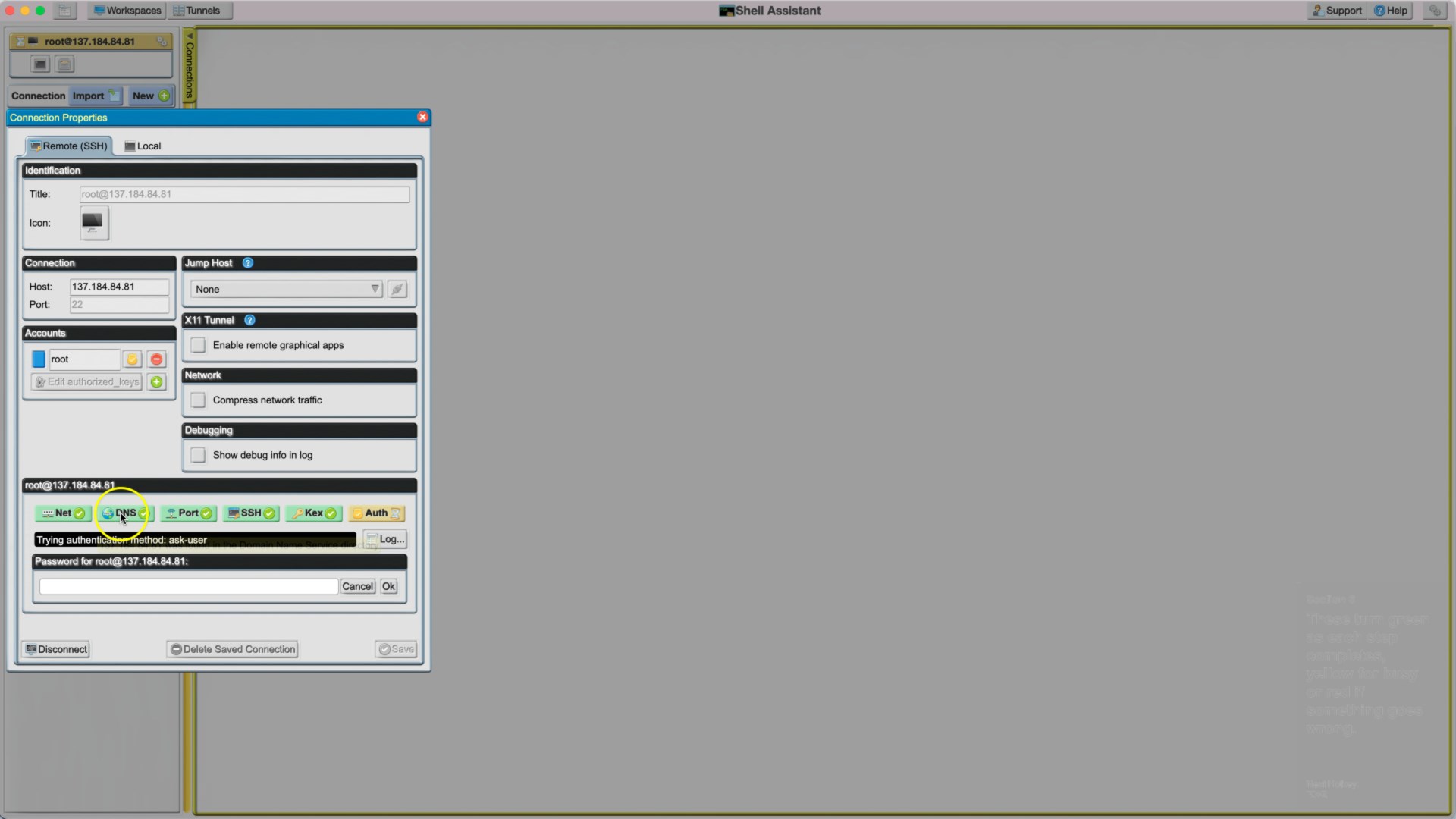Click the jump host connect plug icon
1456x819 pixels.
coord(397,289)
